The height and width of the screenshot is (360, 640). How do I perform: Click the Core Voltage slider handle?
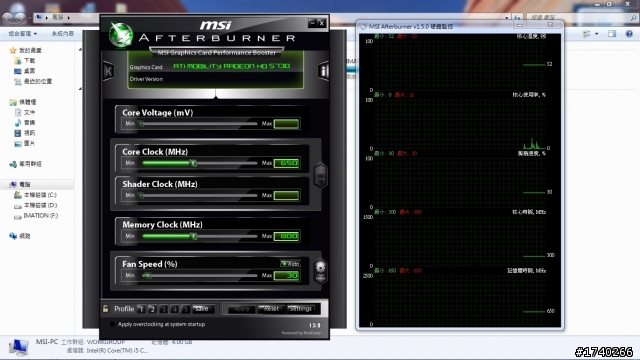[141, 124]
